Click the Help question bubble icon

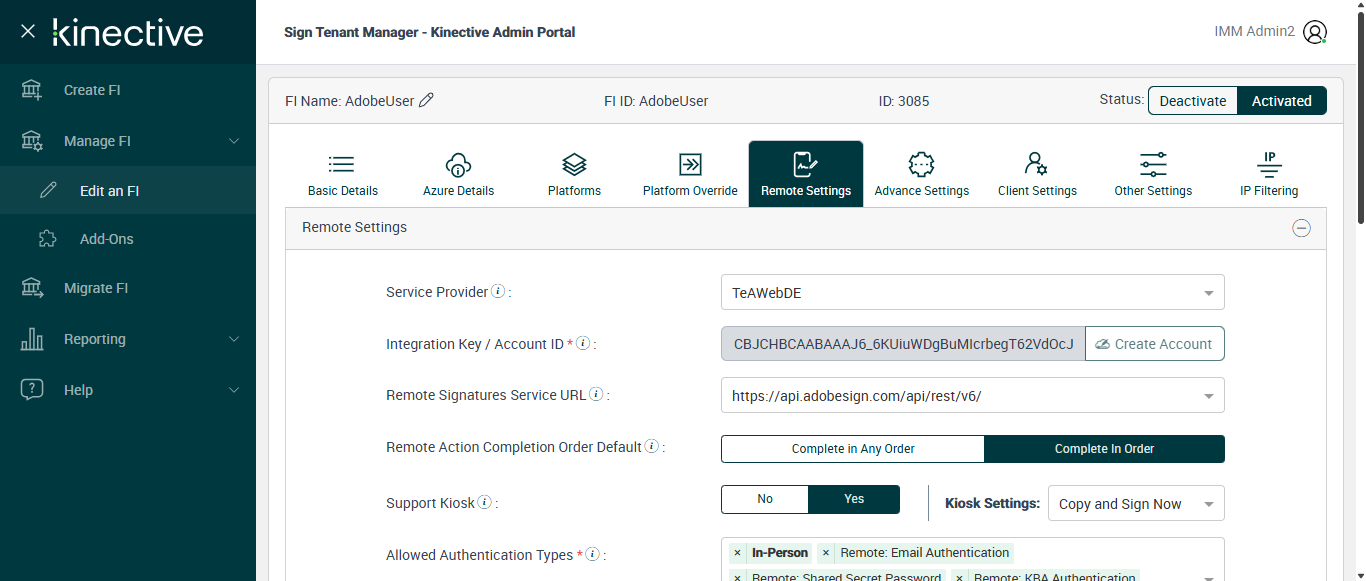click(x=32, y=390)
